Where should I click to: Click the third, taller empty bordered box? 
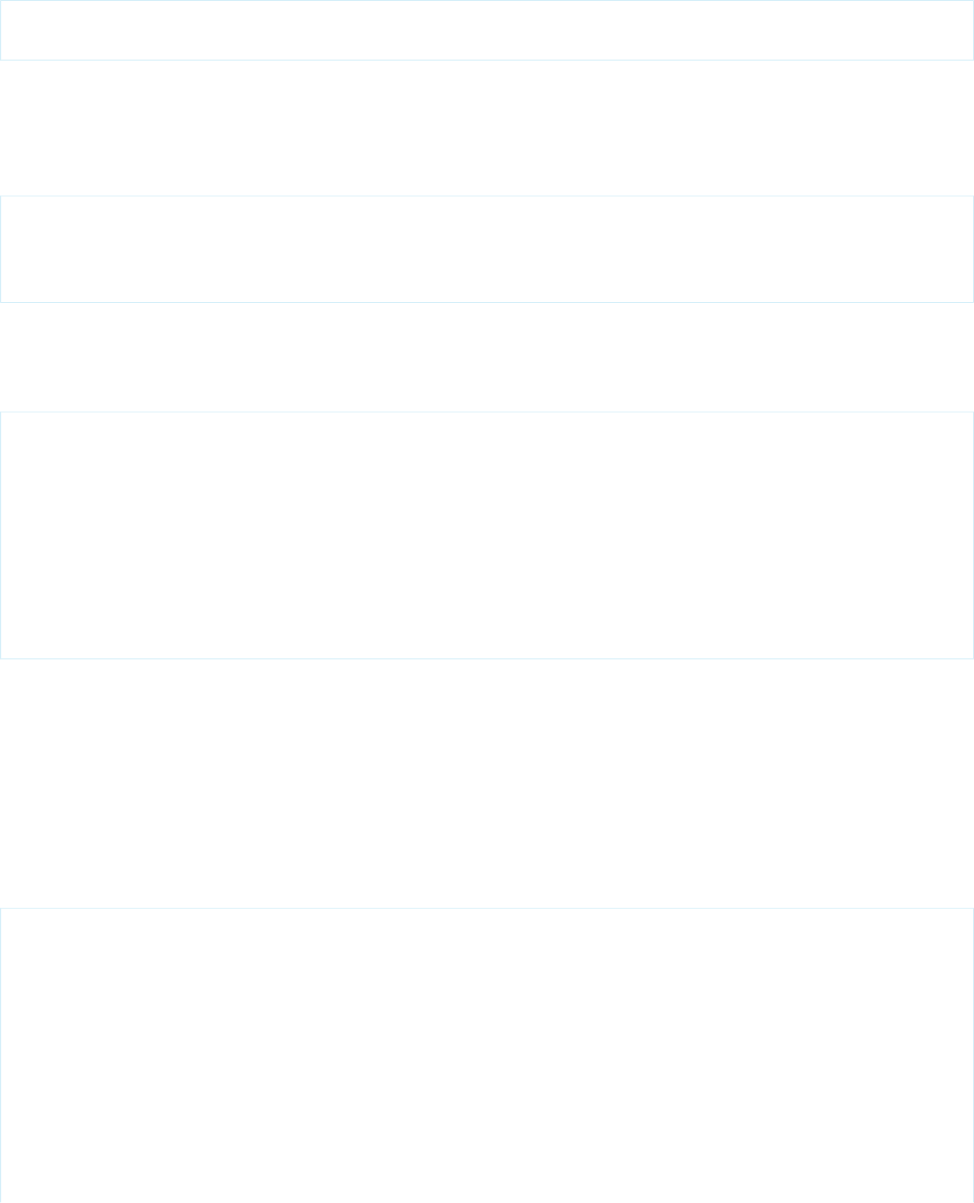(487, 535)
